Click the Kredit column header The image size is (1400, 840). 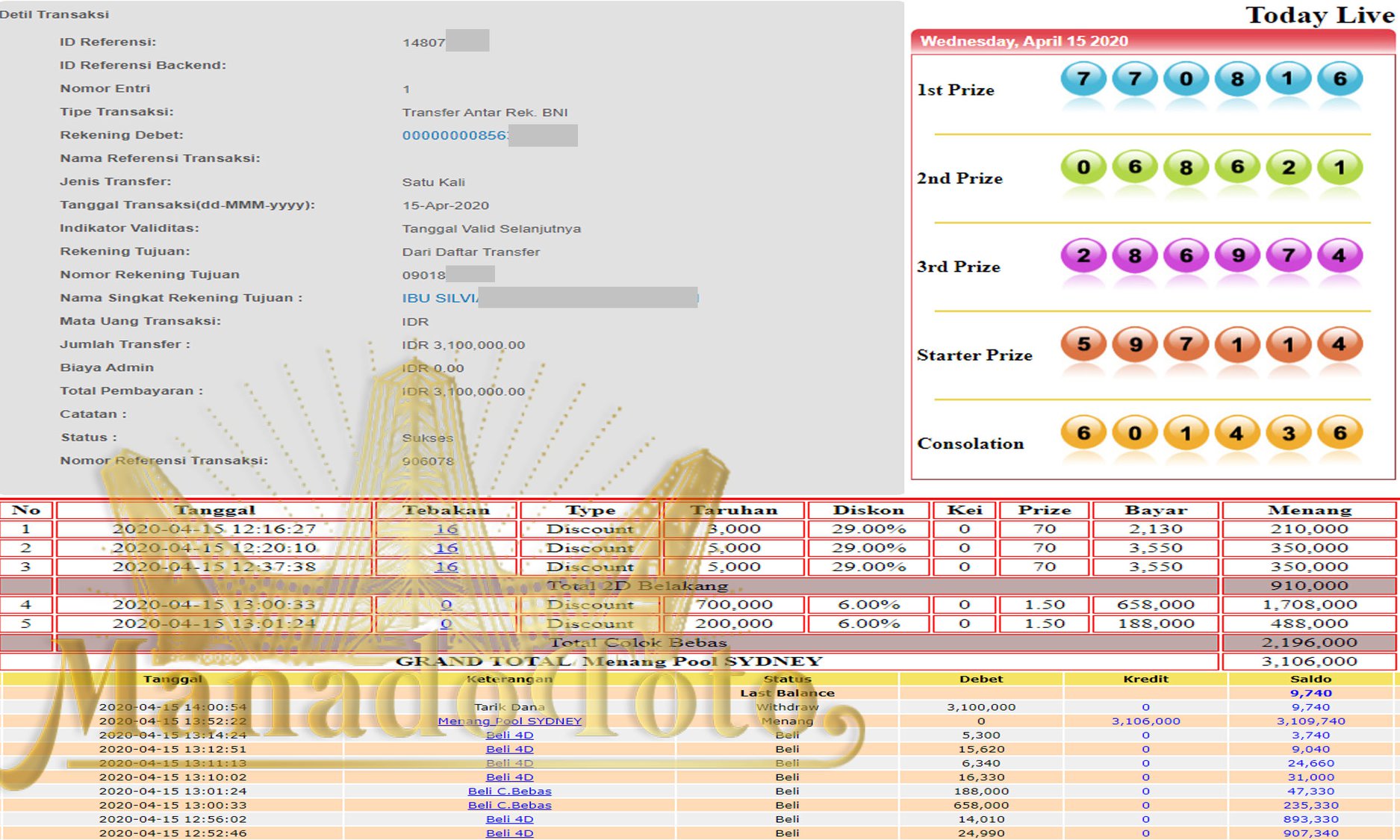click(1145, 679)
